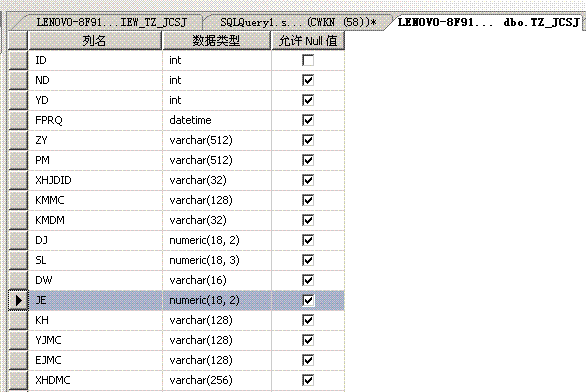This screenshot has width=586, height=392.
Task: Toggle Allow Null for the YJMC column
Action: click(x=308, y=340)
